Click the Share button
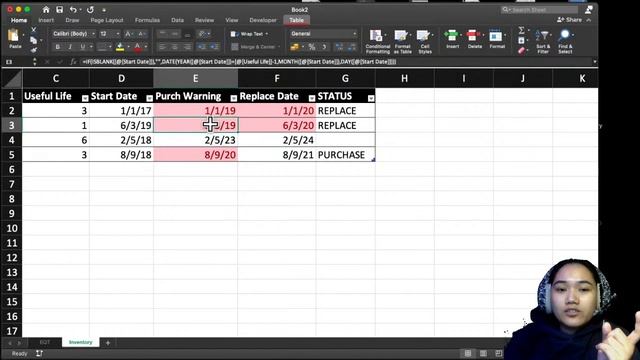 click(x=569, y=20)
